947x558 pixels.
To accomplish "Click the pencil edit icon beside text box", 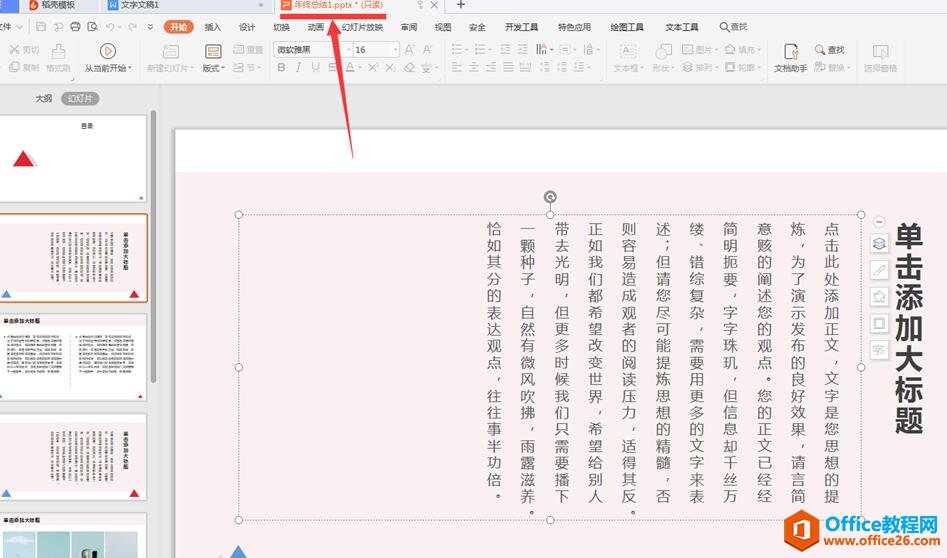I will (x=879, y=270).
